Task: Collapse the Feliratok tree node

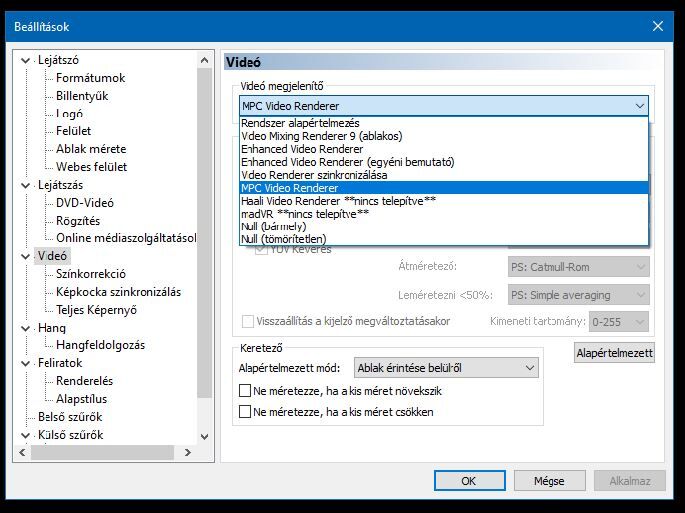Action: [x=26, y=364]
